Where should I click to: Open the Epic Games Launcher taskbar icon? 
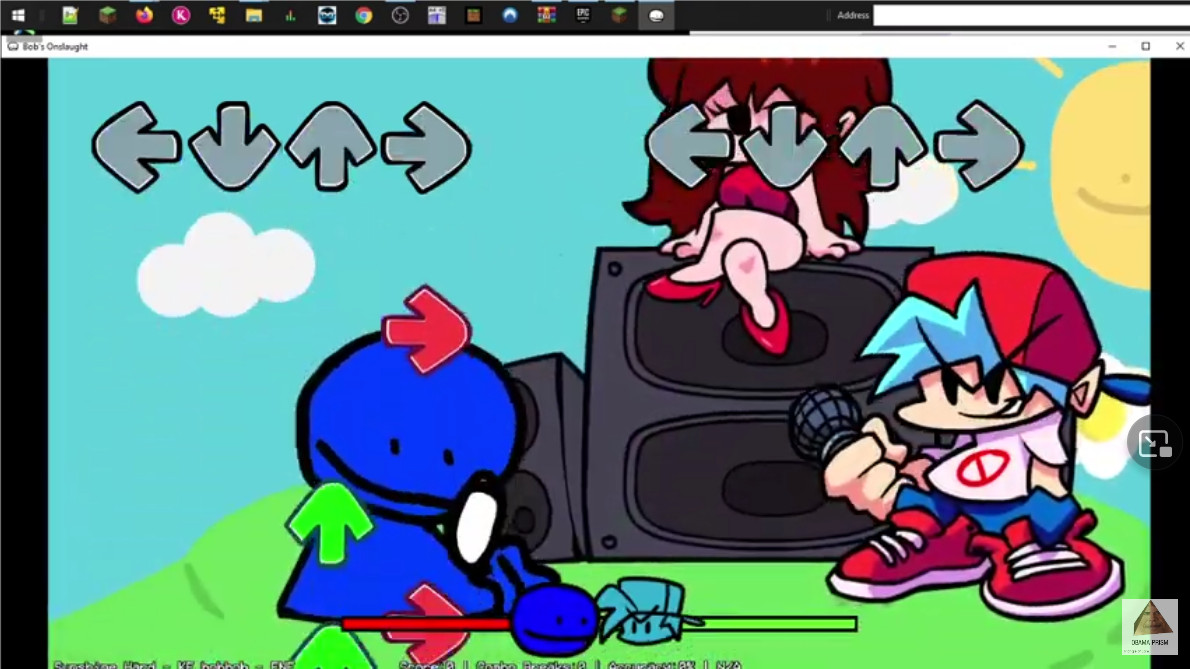point(583,15)
